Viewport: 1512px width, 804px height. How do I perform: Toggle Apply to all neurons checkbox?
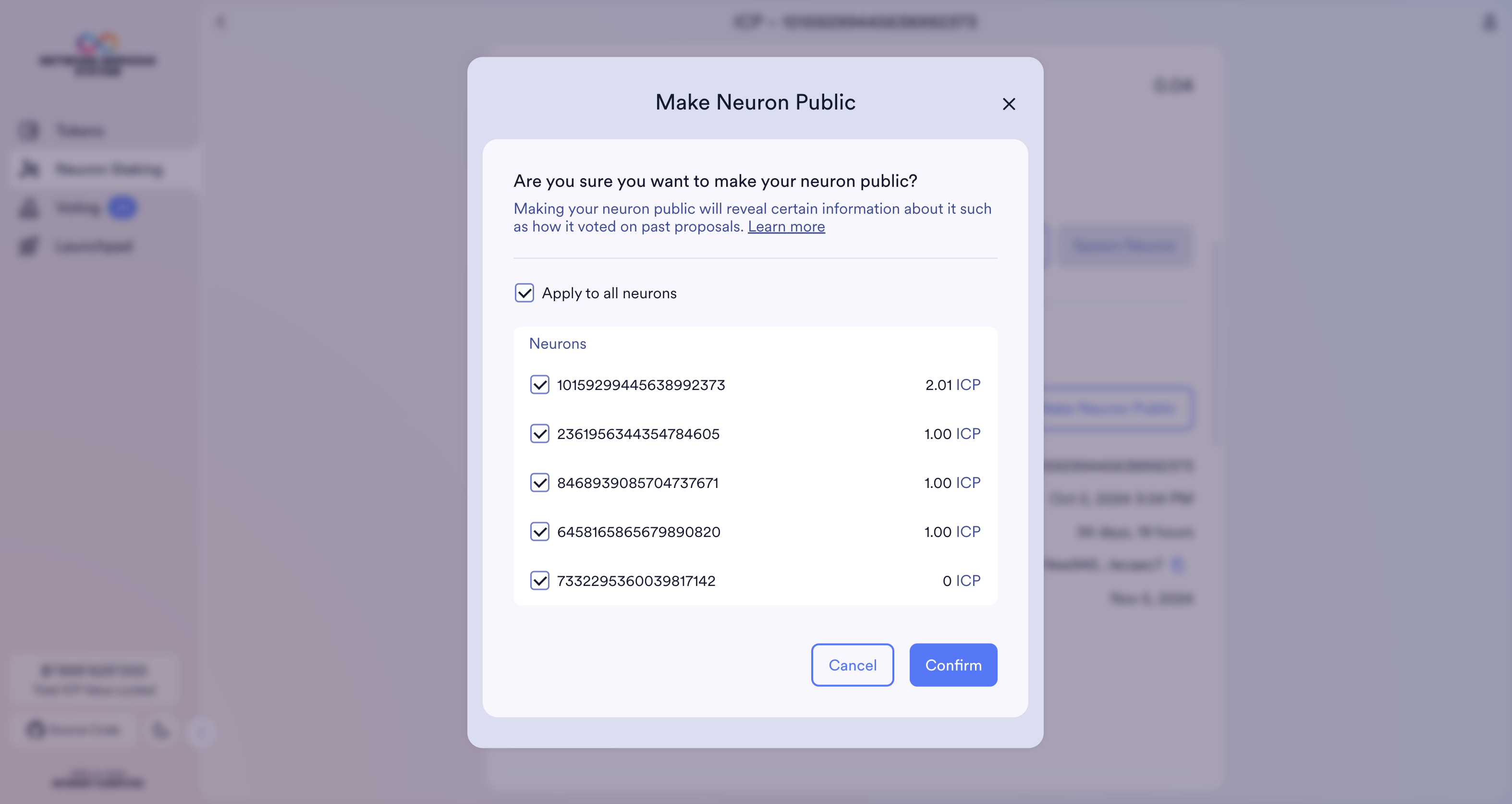click(x=524, y=293)
